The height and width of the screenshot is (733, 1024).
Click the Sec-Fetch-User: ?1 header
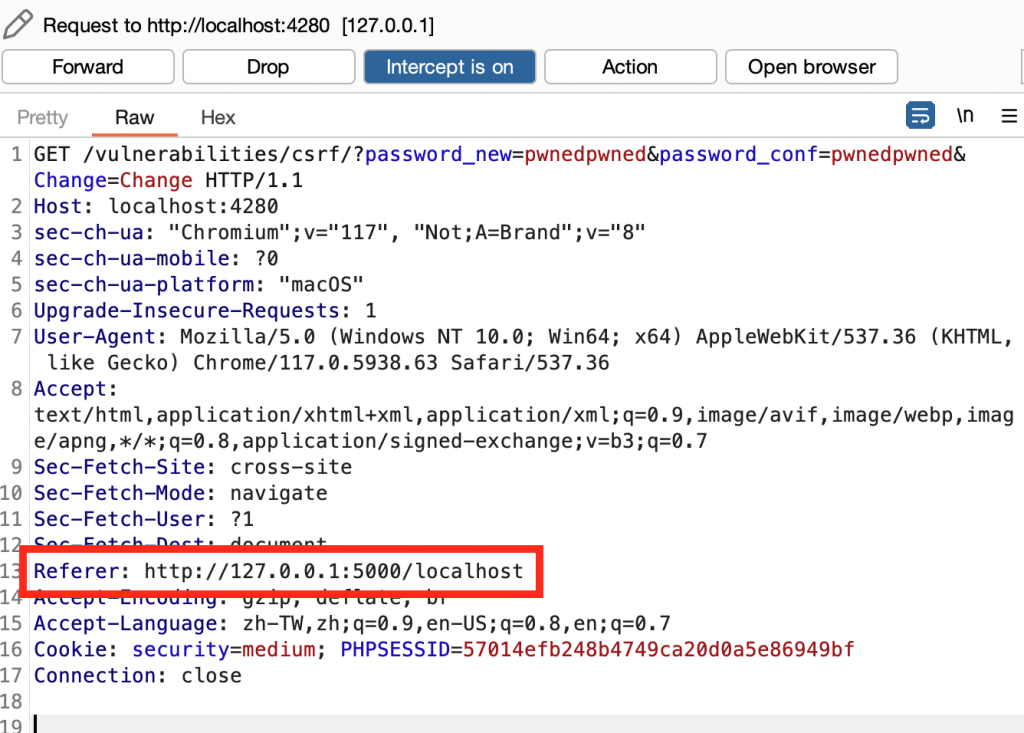[x=144, y=519]
